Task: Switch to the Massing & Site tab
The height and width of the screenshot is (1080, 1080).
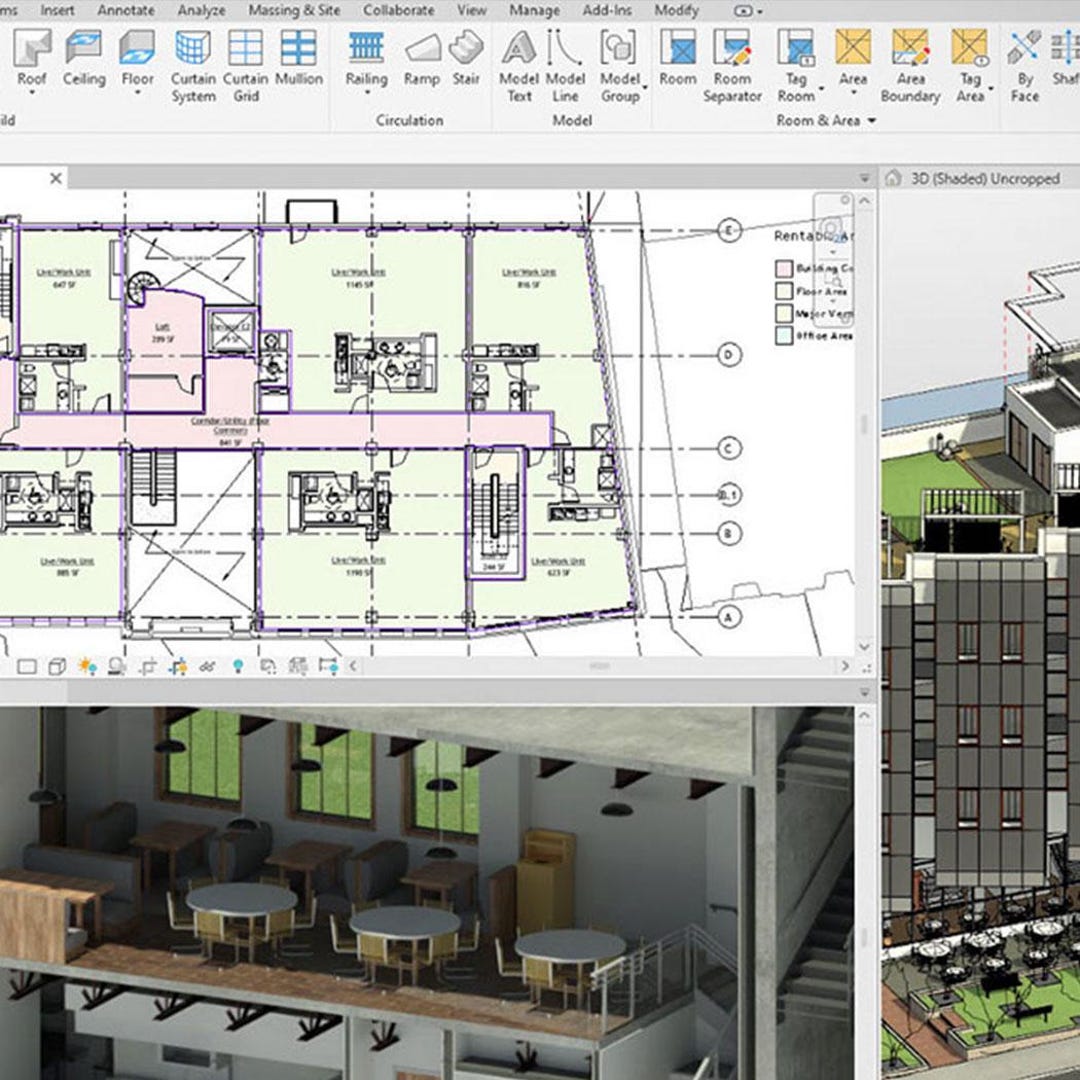Action: click(294, 10)
